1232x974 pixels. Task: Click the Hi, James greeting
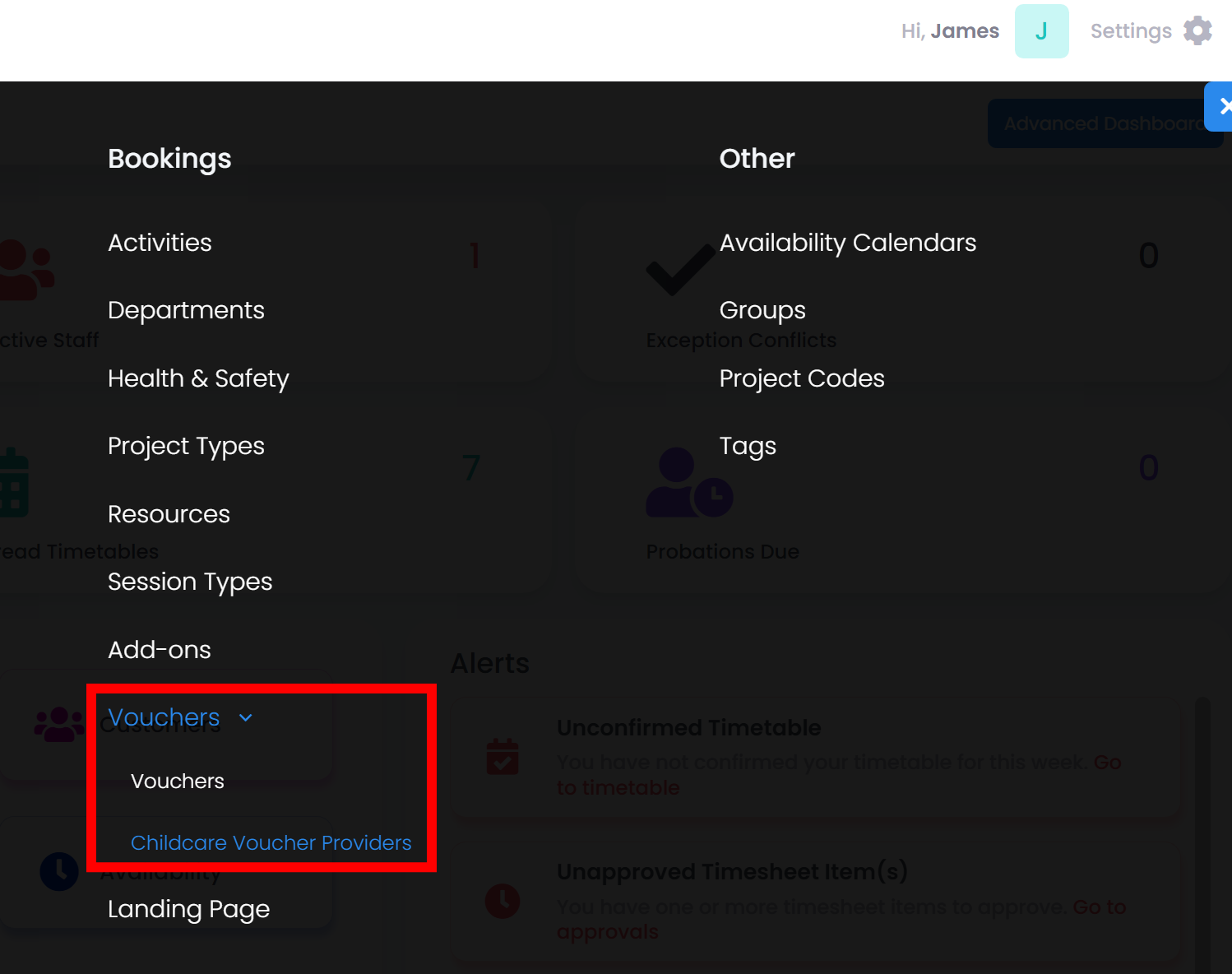click(x=950, y=31)
